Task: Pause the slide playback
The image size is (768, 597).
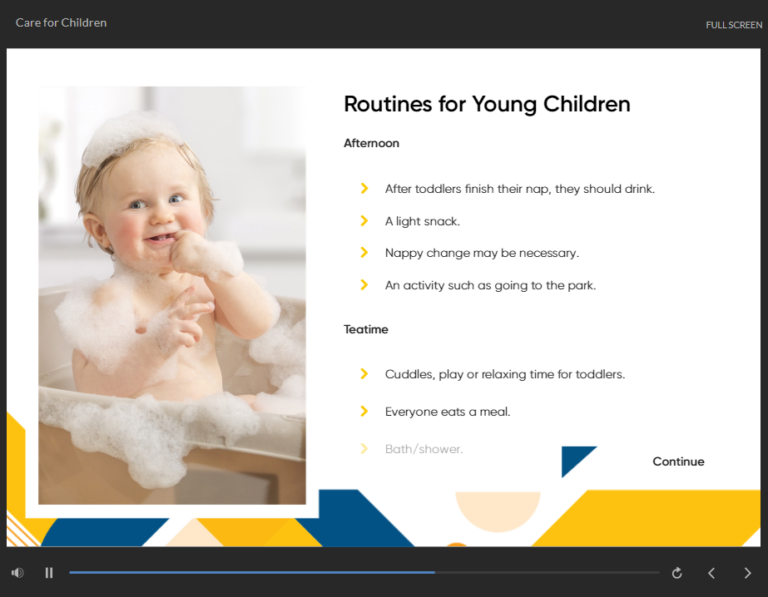Action: 49,573
